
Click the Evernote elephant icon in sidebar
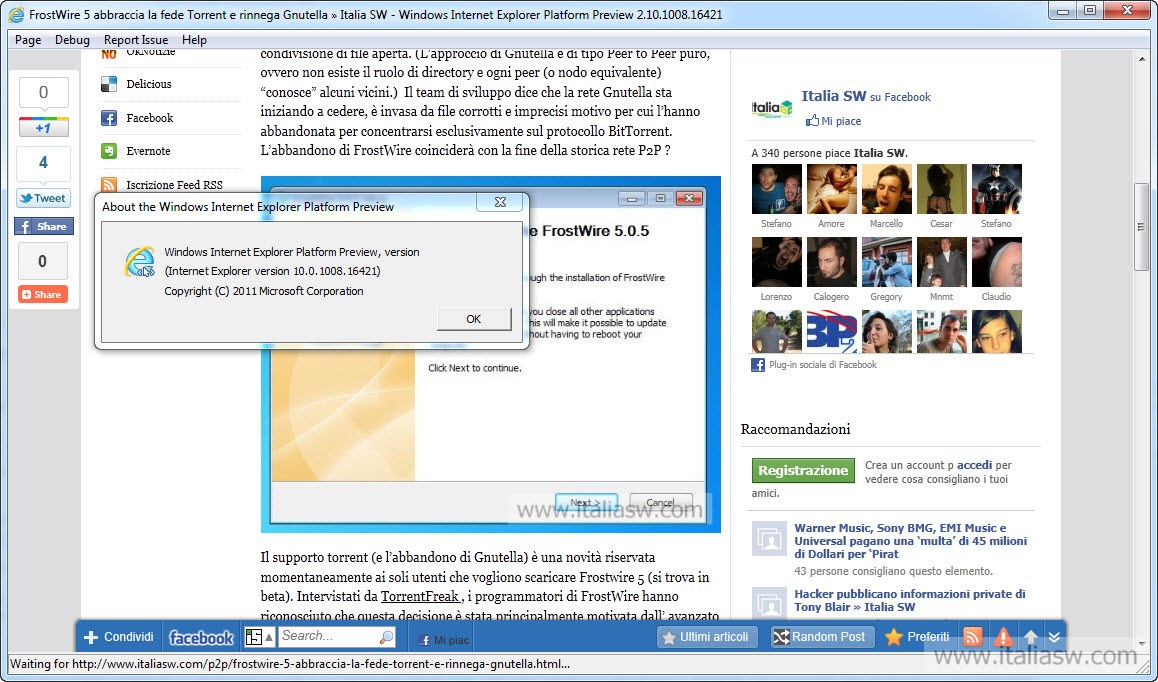(x=109, y=151)
